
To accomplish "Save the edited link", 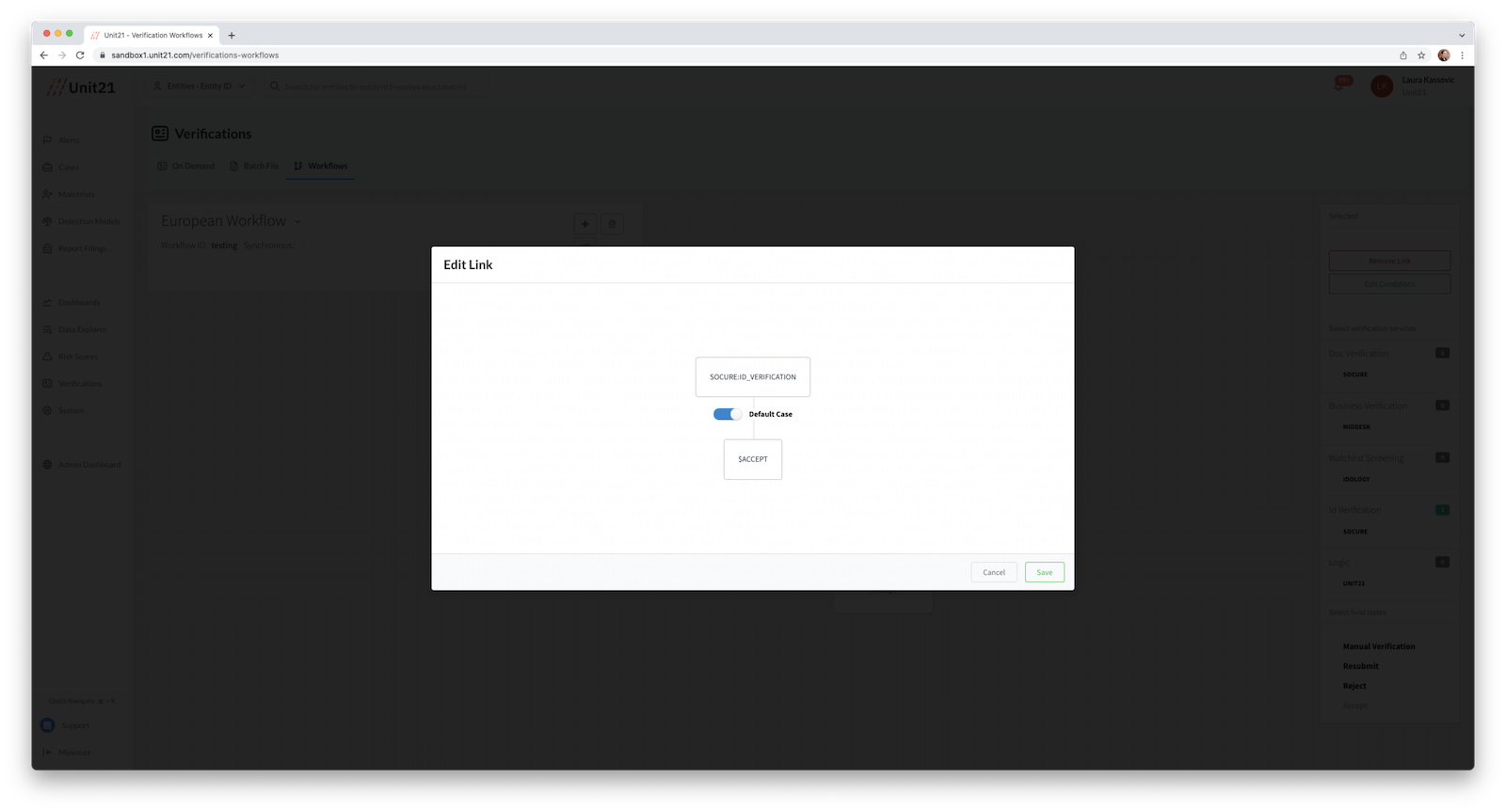I will pyautogui.click(x=1044, y=572).
